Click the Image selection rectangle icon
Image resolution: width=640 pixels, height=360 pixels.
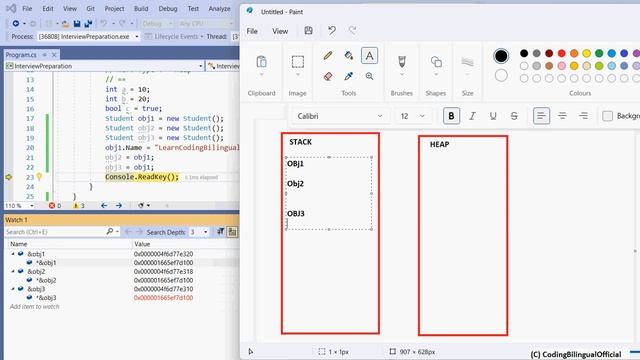(298, 62)
